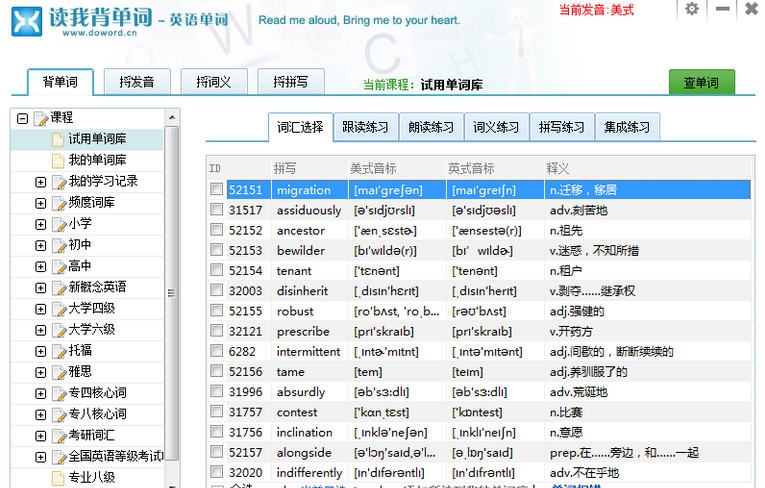The width and height of the screenshot is (765, 488).
Task: Select 试用单词库 in course tree
Action: tap(97, 139)
